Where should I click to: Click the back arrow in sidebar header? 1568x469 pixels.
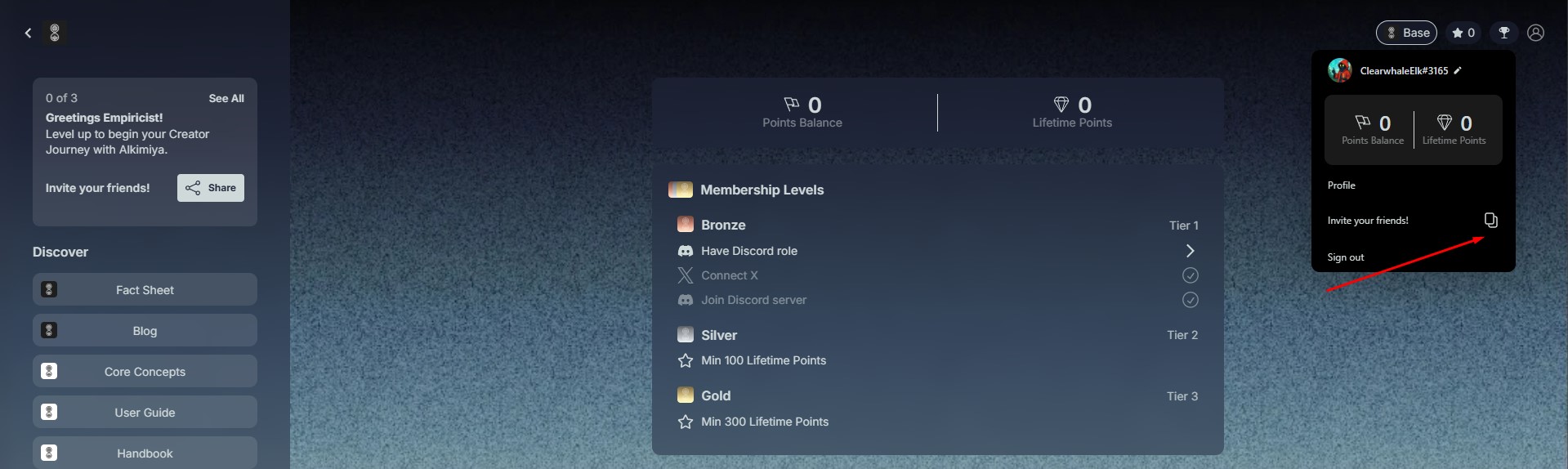click(29, 33)
